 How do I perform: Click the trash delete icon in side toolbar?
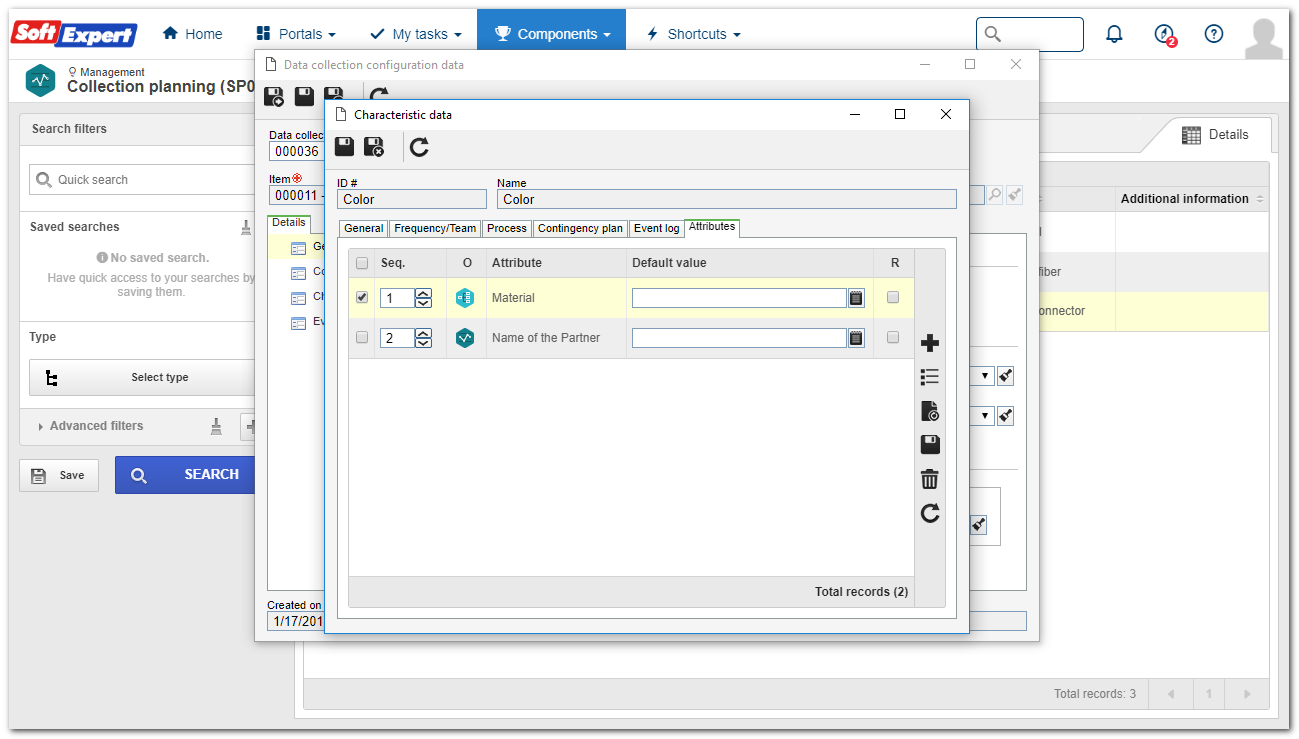pyautogui.click(x=930, y=479)
